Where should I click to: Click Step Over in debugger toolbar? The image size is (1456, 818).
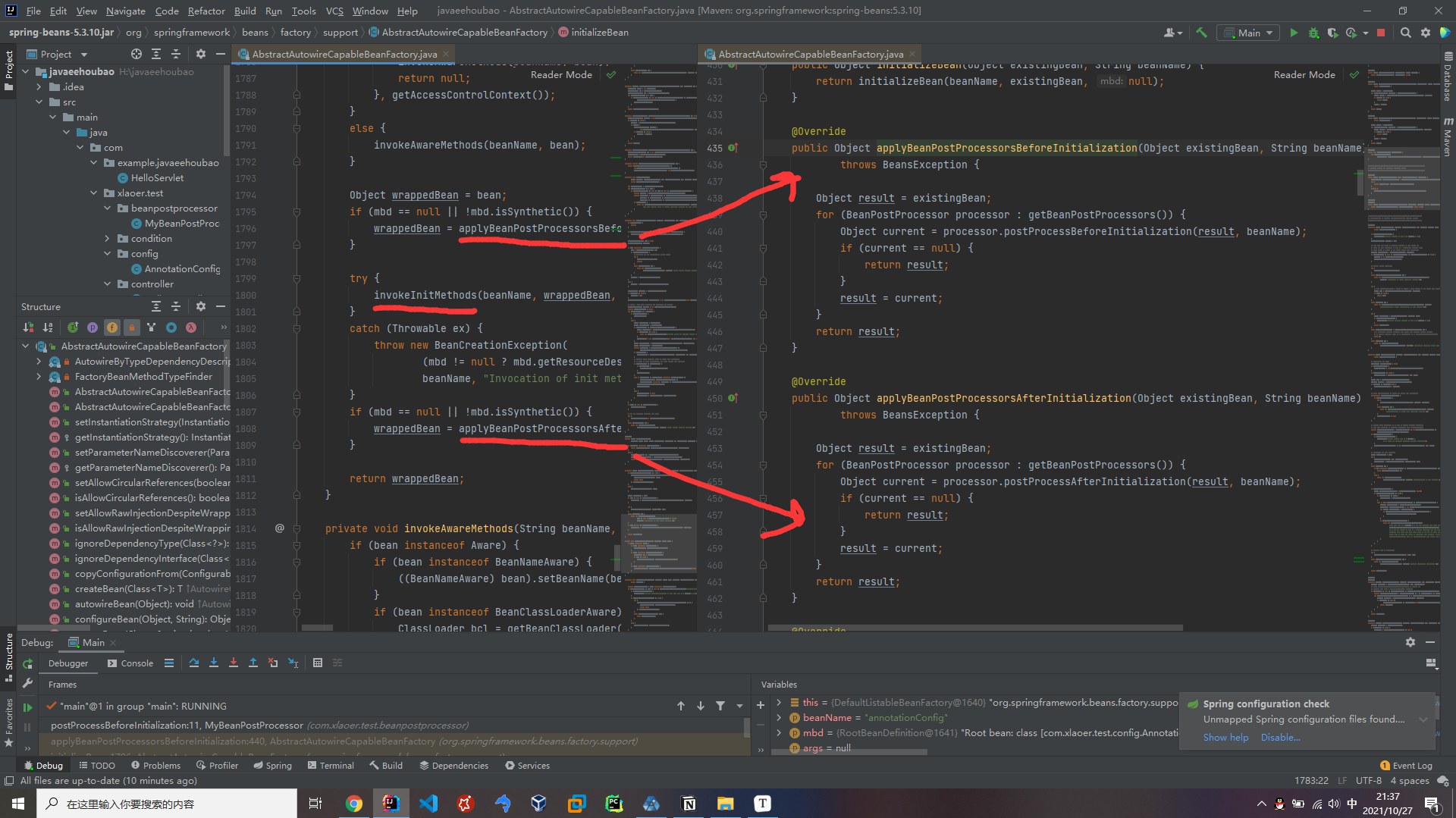[x=194, y=663]
